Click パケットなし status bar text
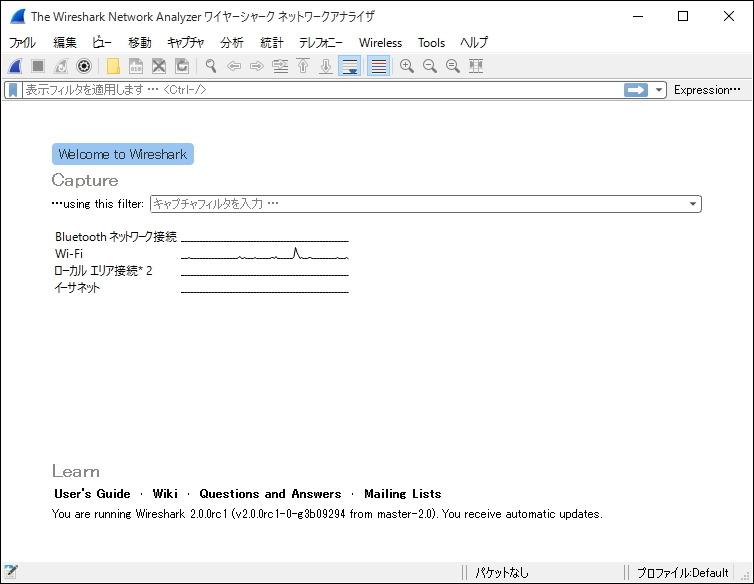This screenshot has height=584, width=754. (502, 572)
